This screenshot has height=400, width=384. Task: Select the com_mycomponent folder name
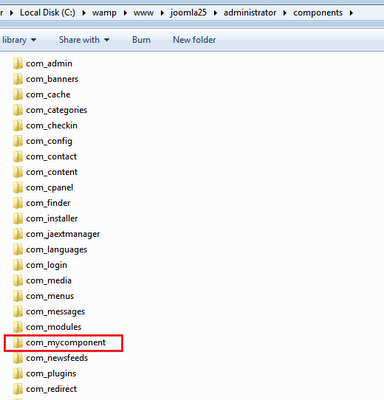click(66, 342)
